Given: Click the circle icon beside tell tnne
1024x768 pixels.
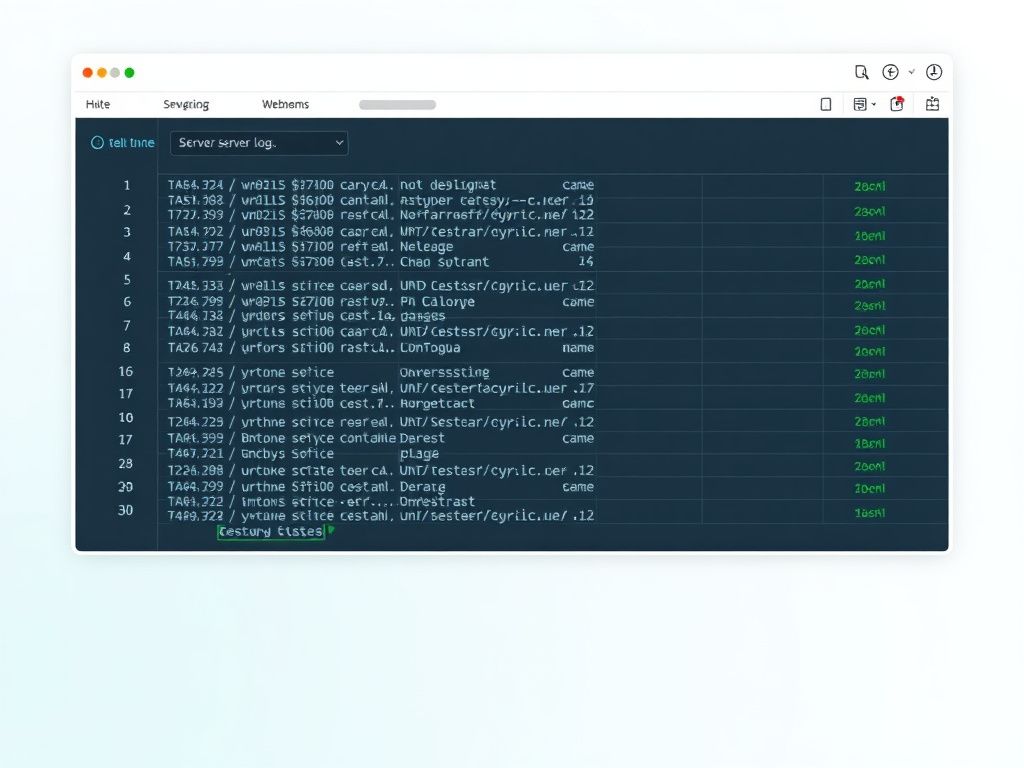Looking at the screenshot, I should tap(97, 142).
